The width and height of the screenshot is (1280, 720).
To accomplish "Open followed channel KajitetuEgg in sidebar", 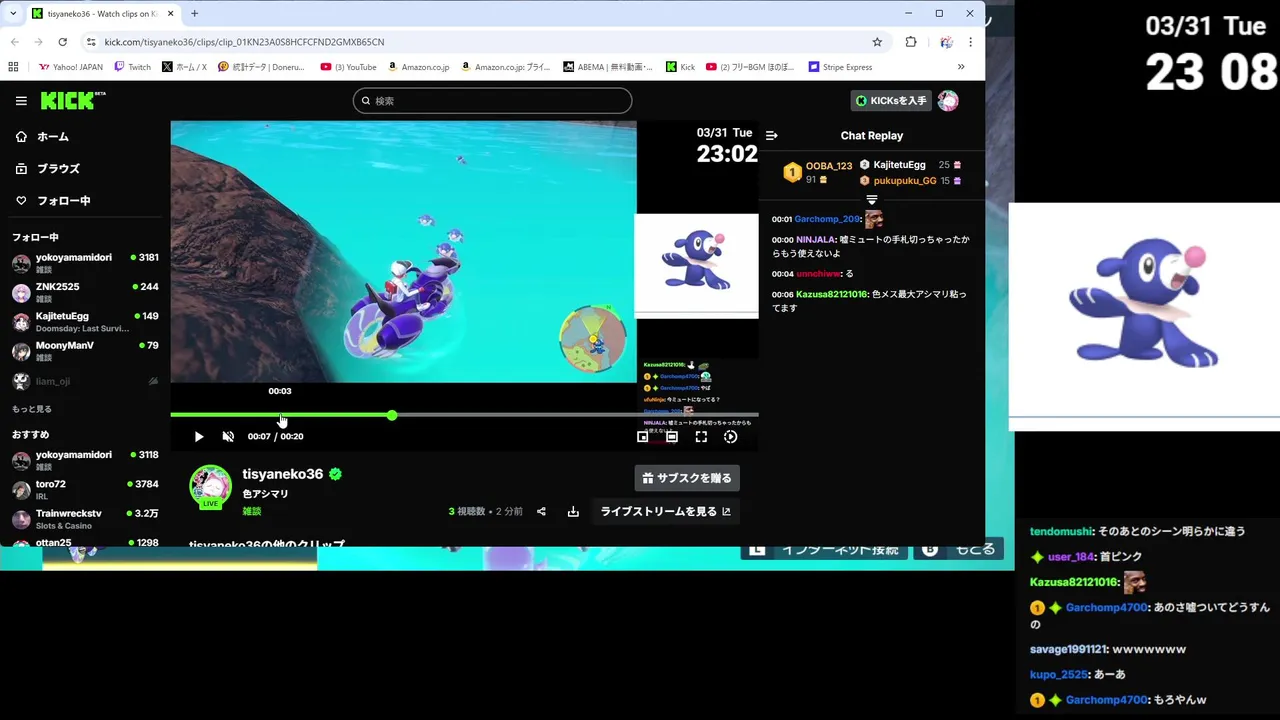I will (x=85, y=322).
